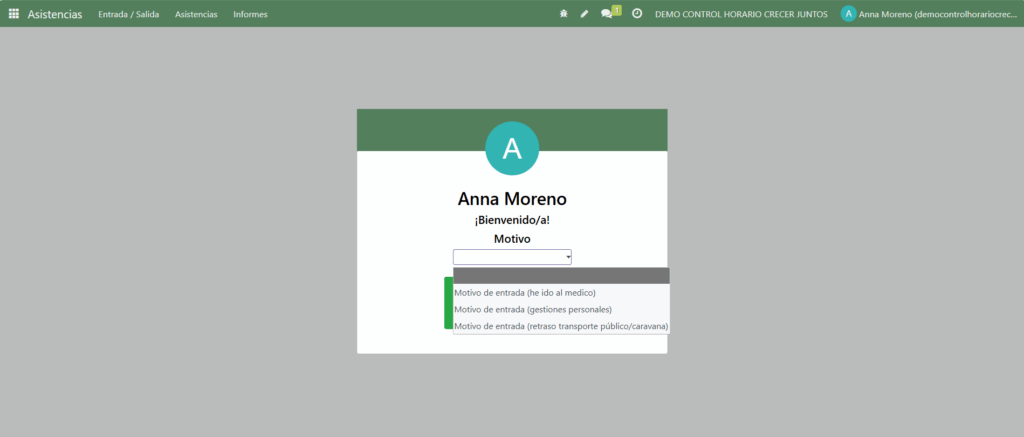Click the pencil edit icon in navbar
1024x437 pixels.
point(585,14)
